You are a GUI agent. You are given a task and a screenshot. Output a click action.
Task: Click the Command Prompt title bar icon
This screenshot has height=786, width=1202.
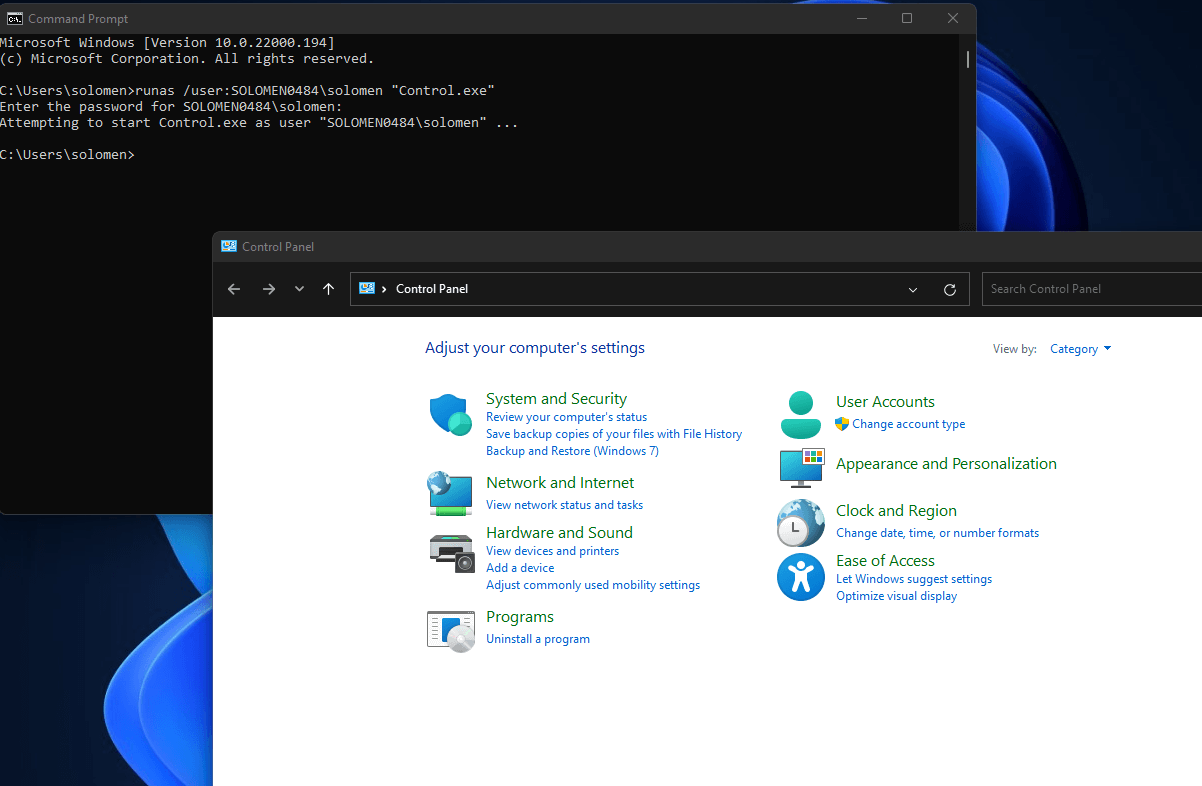click(15, 18)
